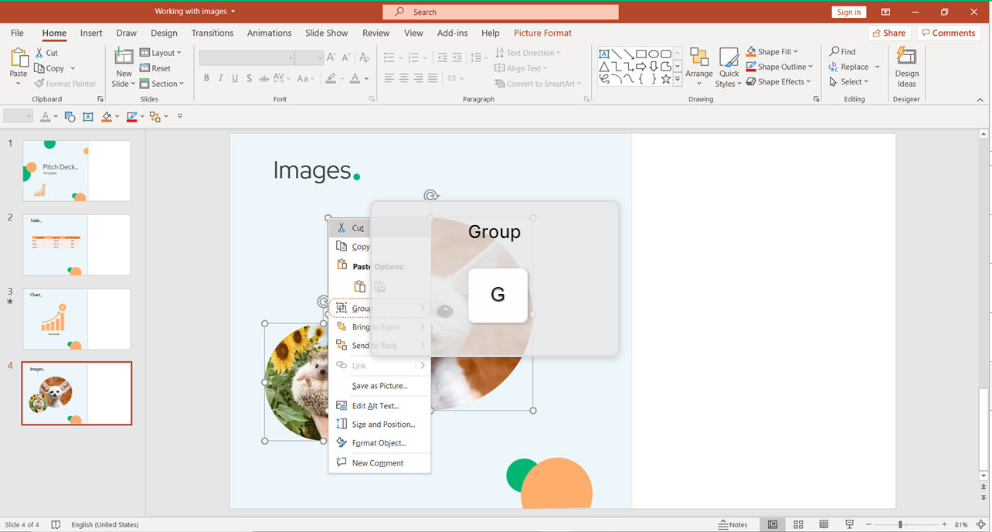Image resolution: width=992 pixels, height=532 pixels.
Task: Open the Layout dropdown
Action: tap(161, 53)
